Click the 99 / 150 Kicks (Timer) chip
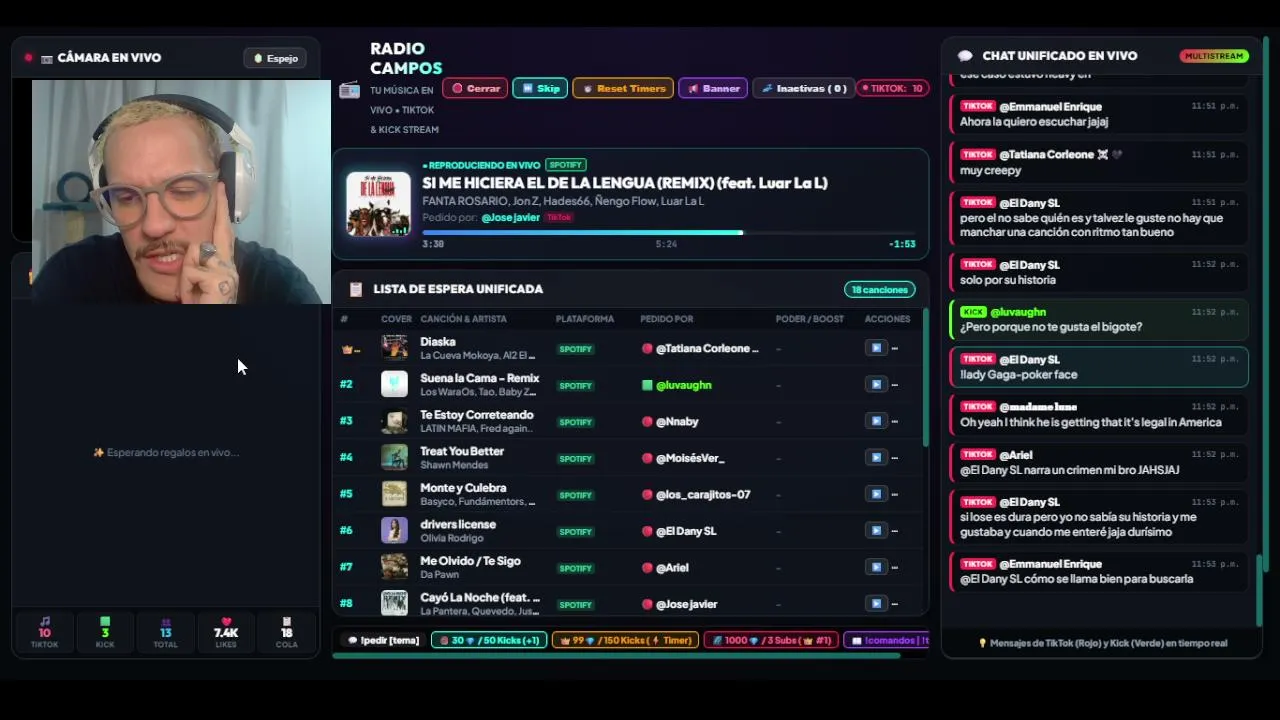Screen dimensions: 1280x720 point(625,640)
